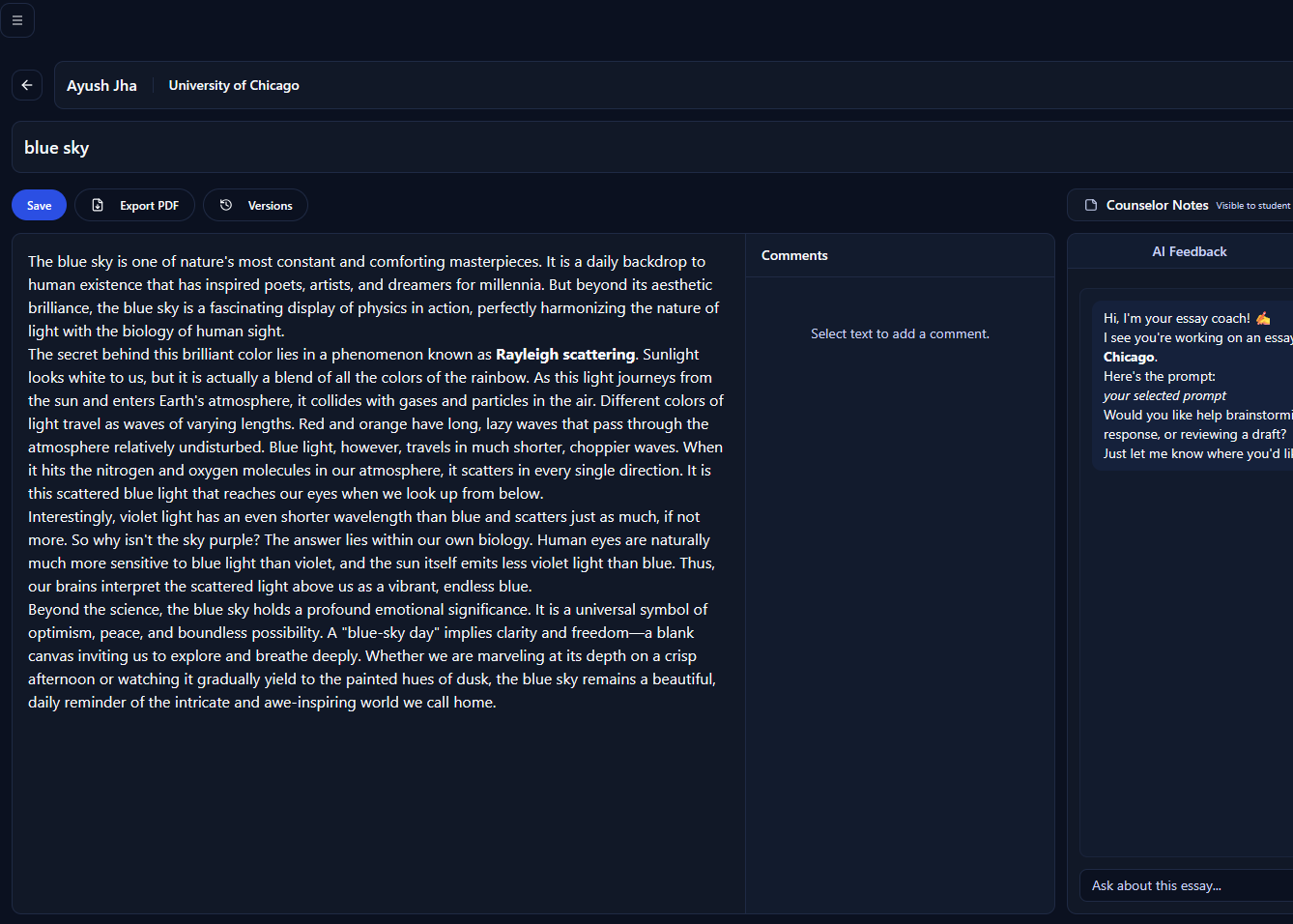This screenshot has width=1293, height=924.
Task: Click the University of Chicago label
Action: (234, 85)
